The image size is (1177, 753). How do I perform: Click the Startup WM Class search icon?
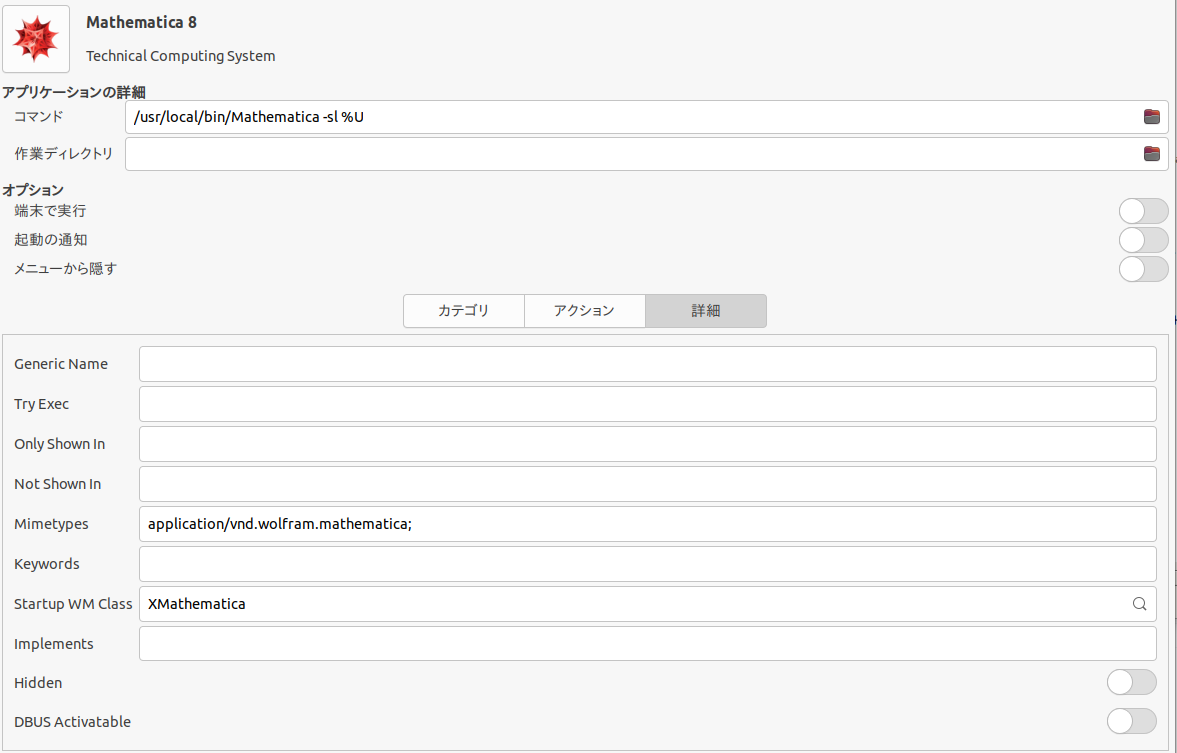[x=1139, y=604]
